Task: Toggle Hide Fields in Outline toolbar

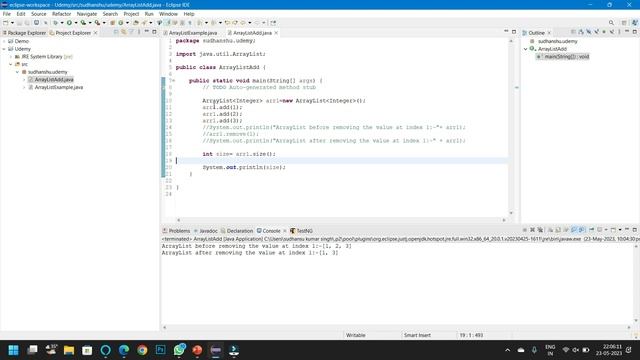Action: click(x=589, y=32)
